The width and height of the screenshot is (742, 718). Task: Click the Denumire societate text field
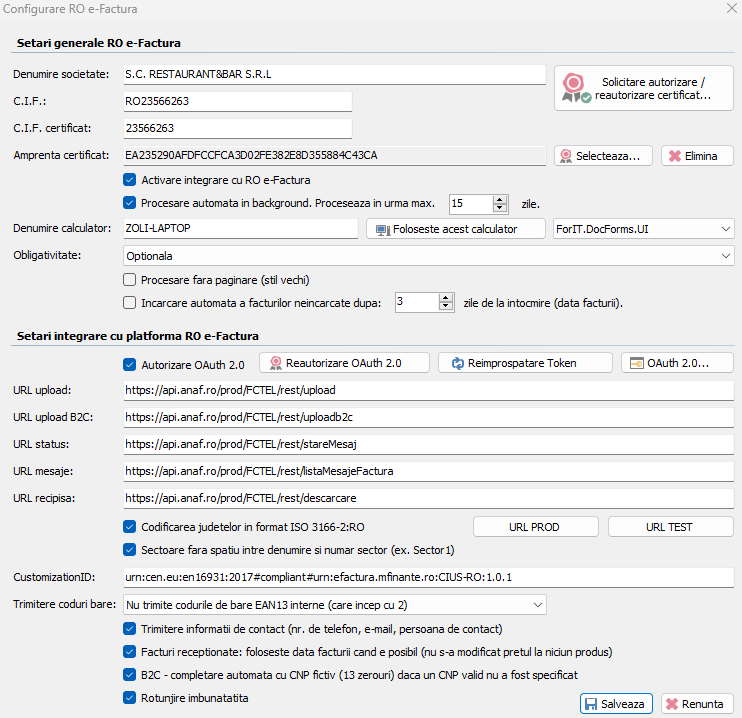coord(333,74)
